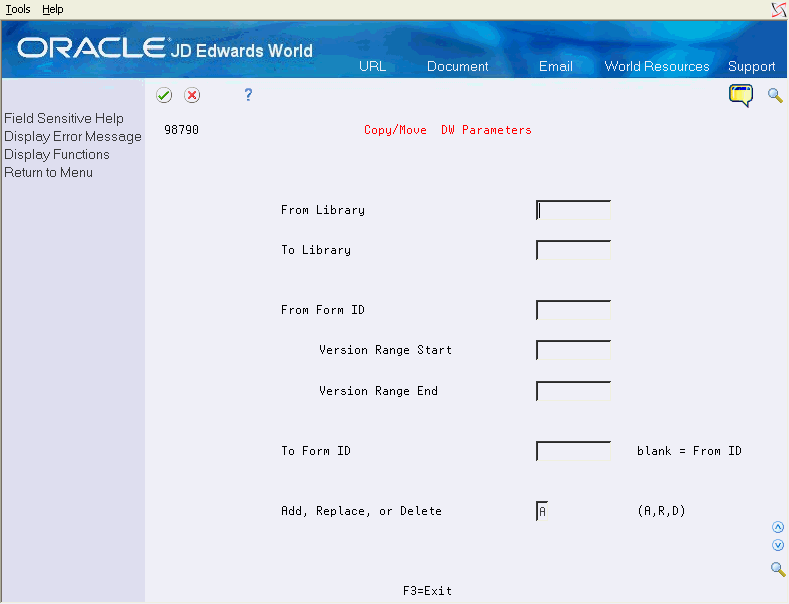Click the page up arrow icon
This screenshot has height=604, width=789.
(777, 527)
